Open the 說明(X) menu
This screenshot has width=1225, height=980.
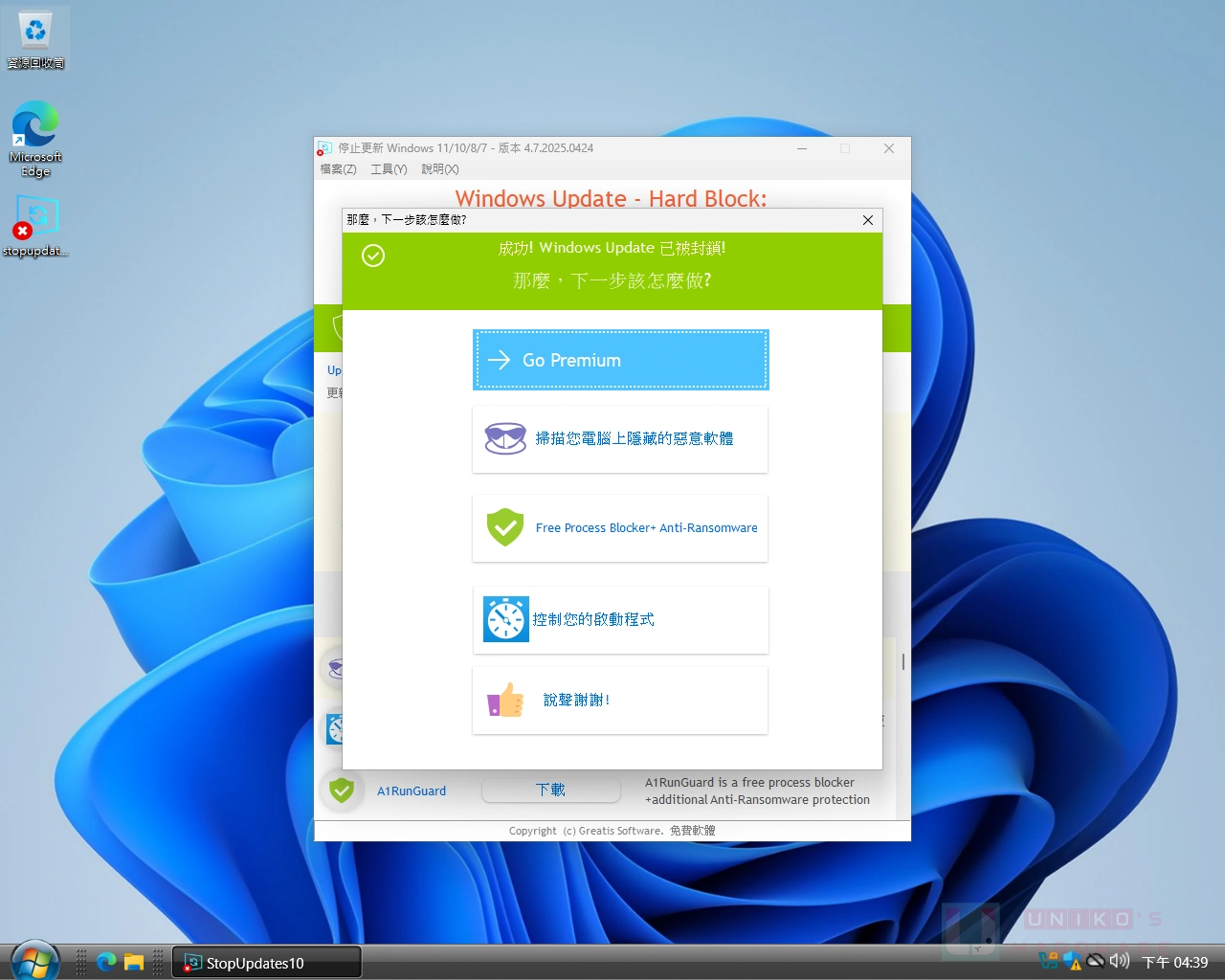tap(440, 169)
